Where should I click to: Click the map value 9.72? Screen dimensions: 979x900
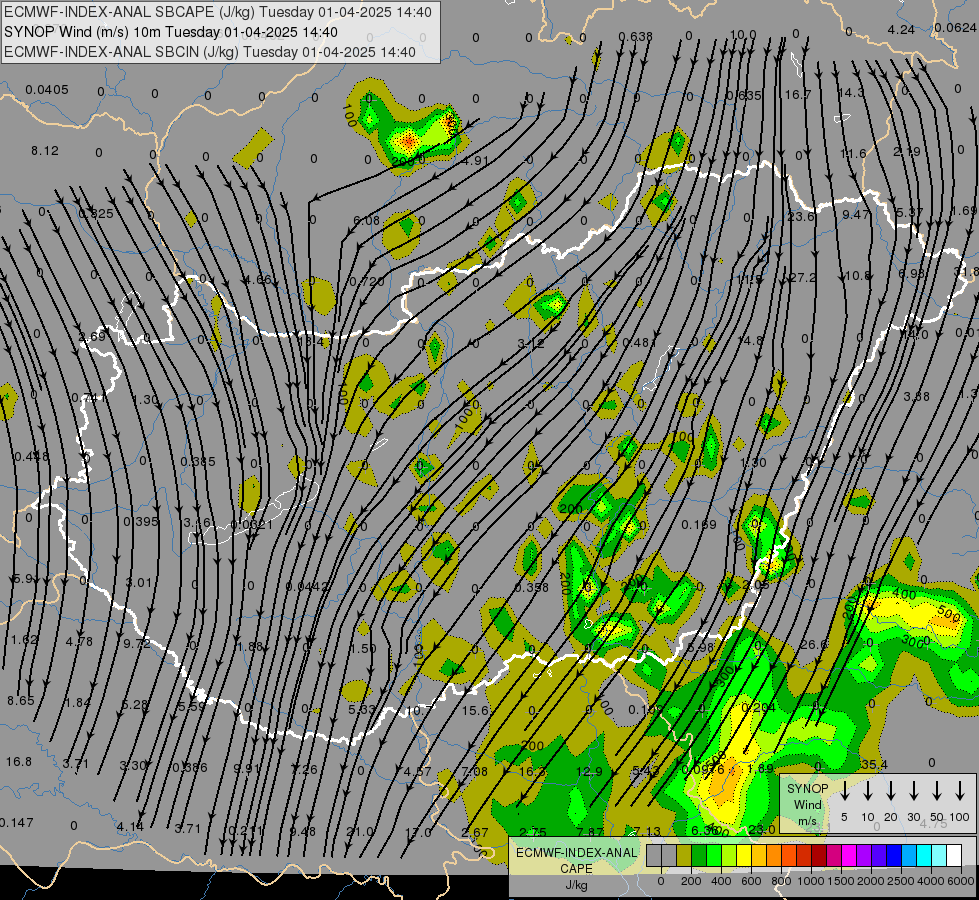137,643
